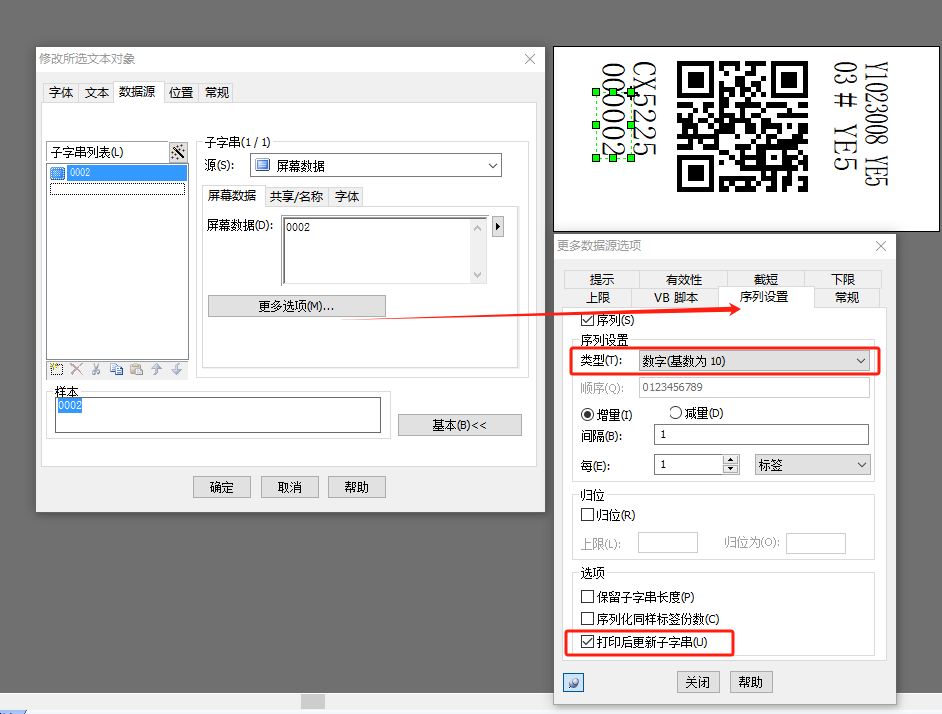
Task: Click the paste clipboard icon under substring list
Action: point(136,369)
